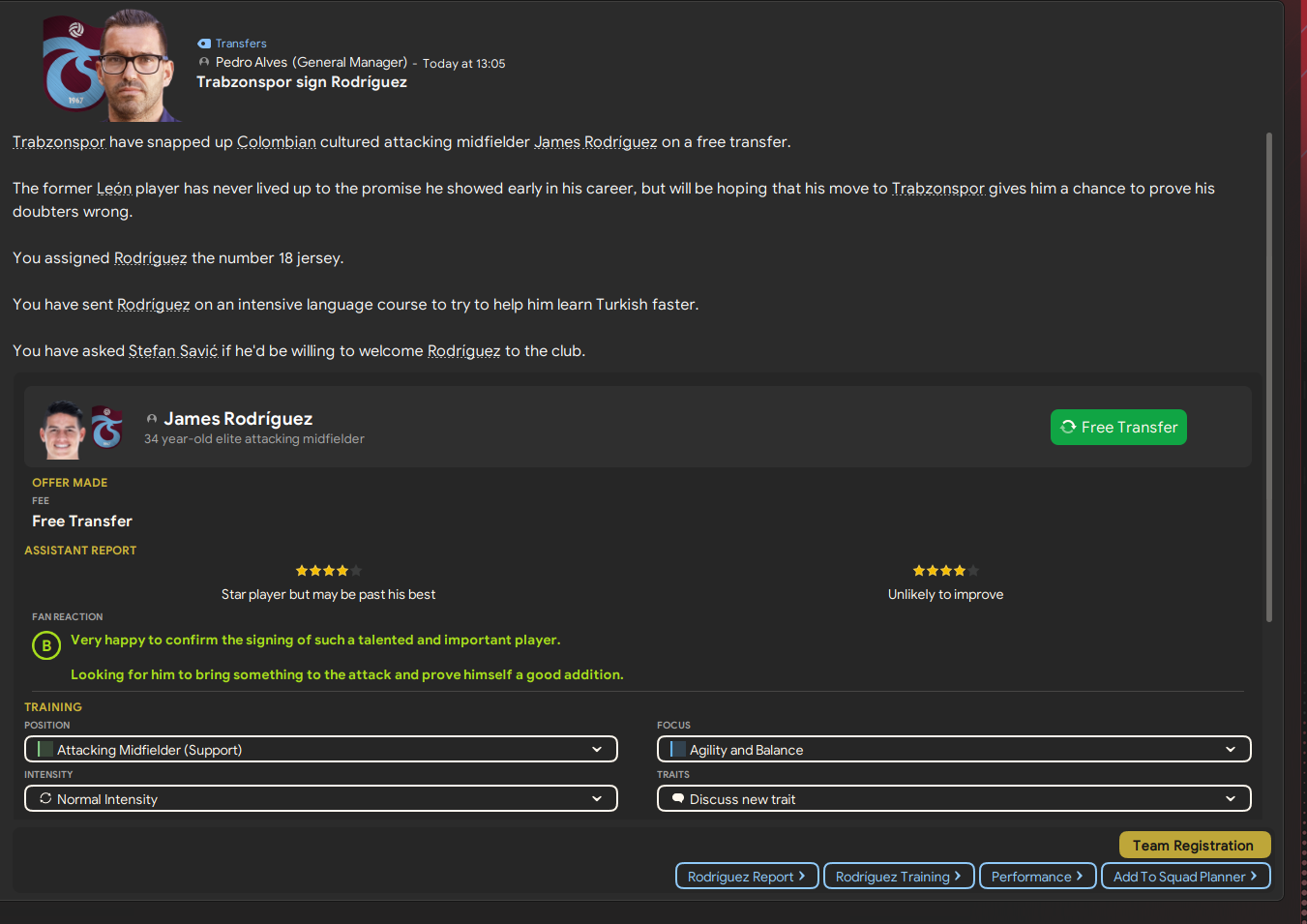This screenshot has width=1307, height=924.
Task: Click the fan reaction B grade icon
Action: [x=46, y=645]
